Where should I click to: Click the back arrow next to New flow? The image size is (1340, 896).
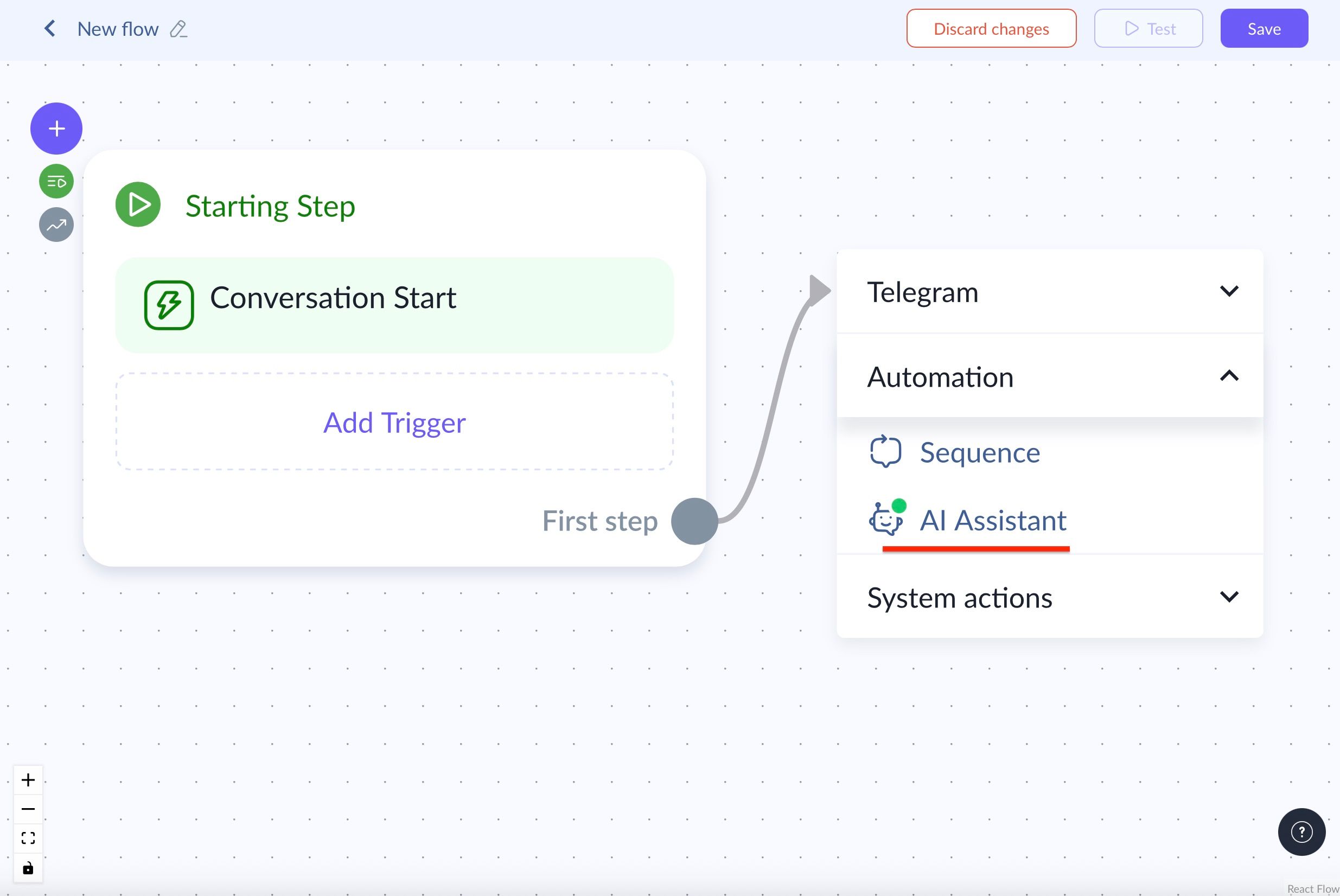(x=50, y=29)
